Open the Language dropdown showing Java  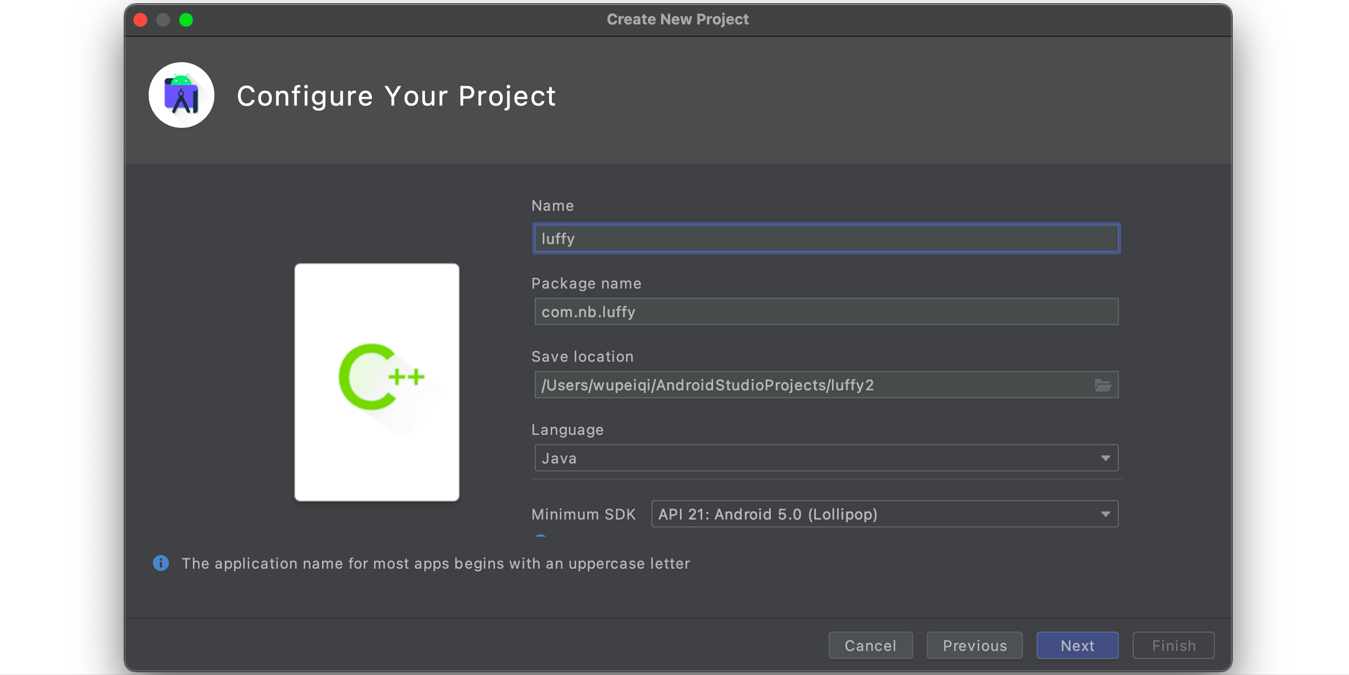click(825, 458)
